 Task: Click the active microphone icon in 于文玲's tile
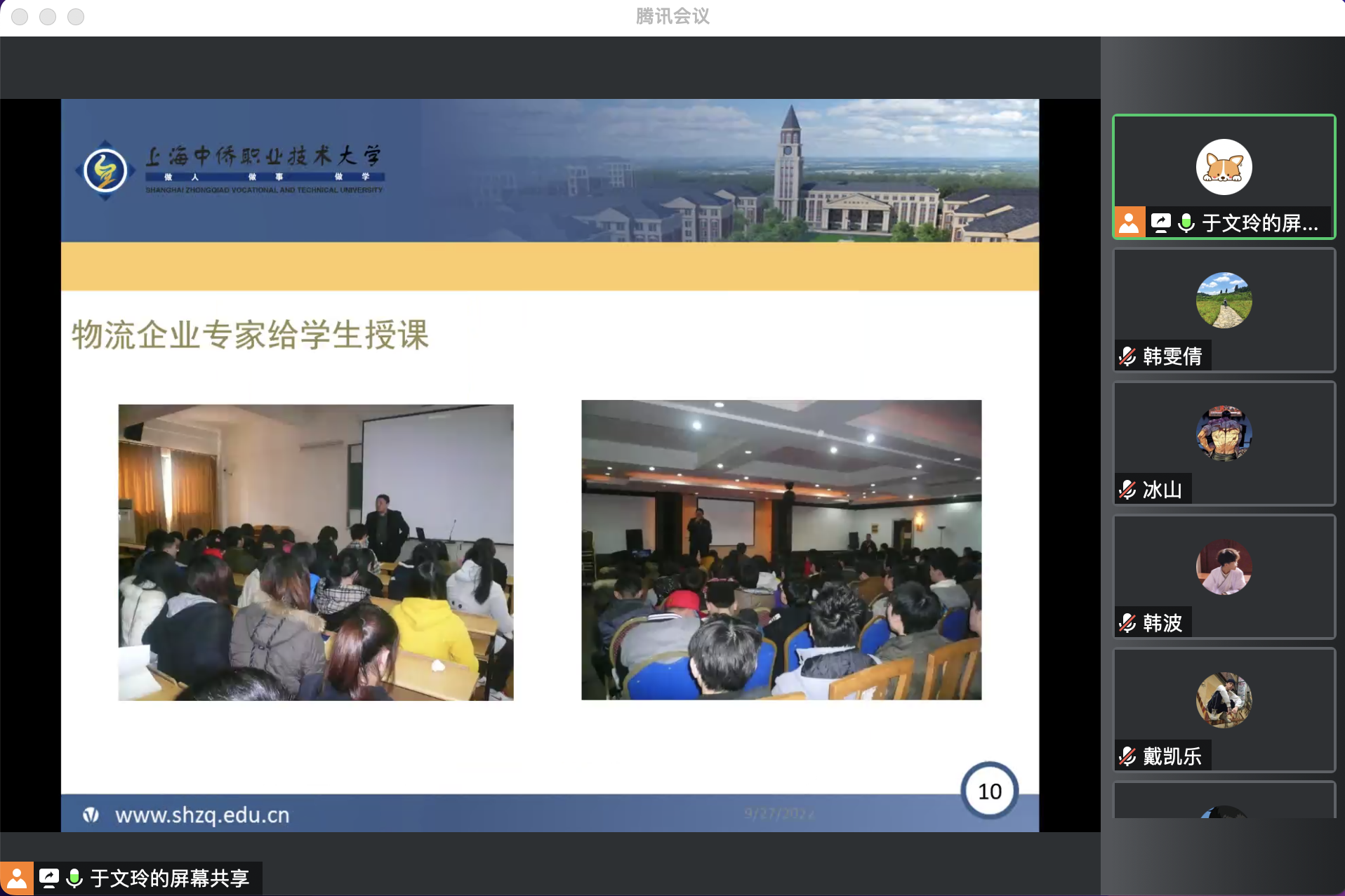(1186, 223)
